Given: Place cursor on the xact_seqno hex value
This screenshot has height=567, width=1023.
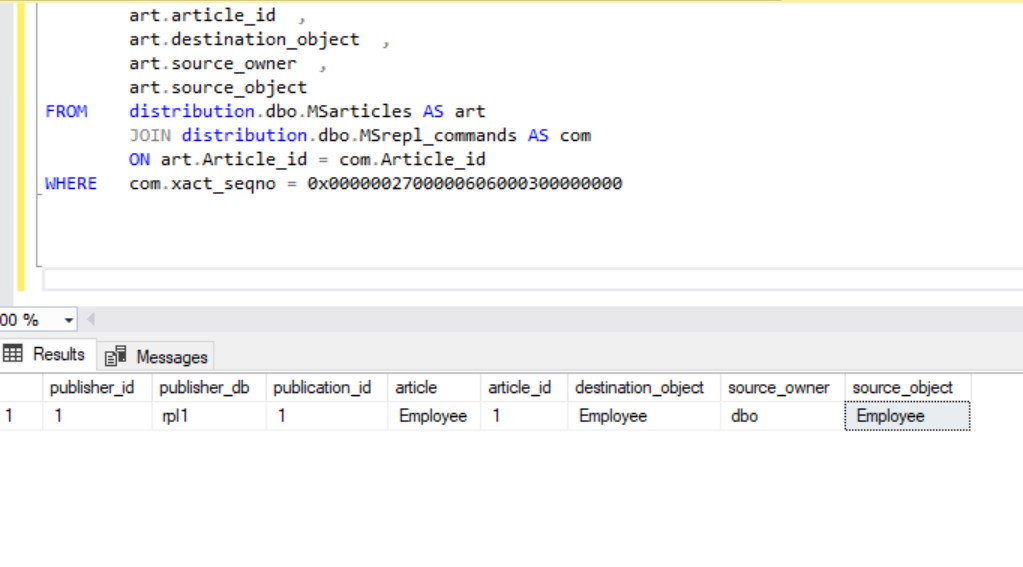Looking at the screenshot, I should point(464,184).
